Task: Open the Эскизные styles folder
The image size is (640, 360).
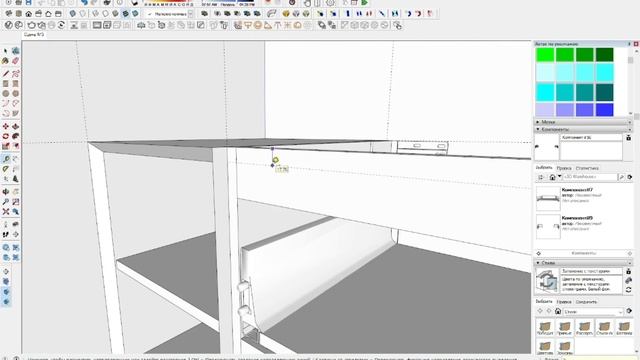Action: (564, 348)
